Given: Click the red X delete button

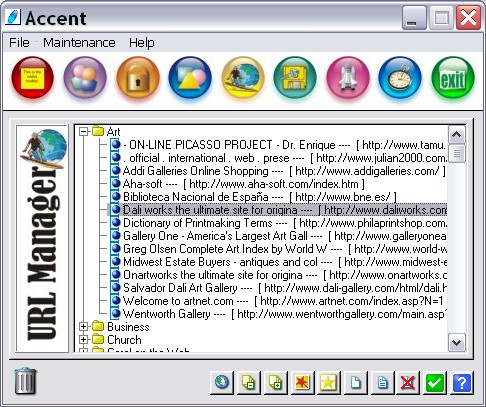Looking at the screenshot, I should pos(409,382).
